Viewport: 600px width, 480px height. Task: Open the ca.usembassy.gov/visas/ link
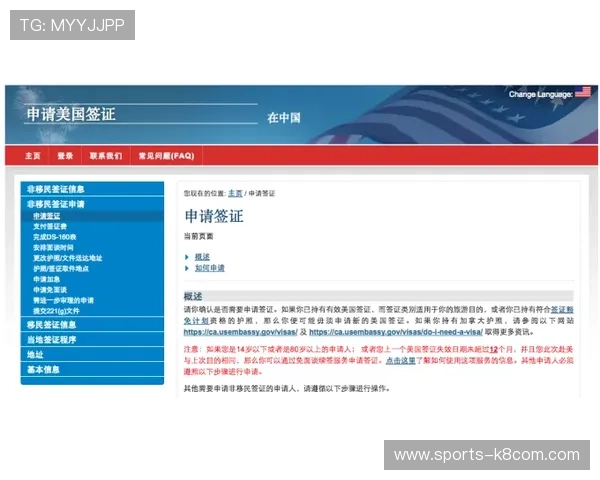click(241, 332)
